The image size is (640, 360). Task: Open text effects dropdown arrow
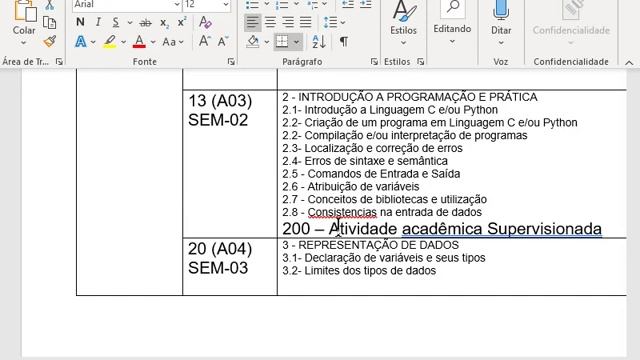coord(93,42)
